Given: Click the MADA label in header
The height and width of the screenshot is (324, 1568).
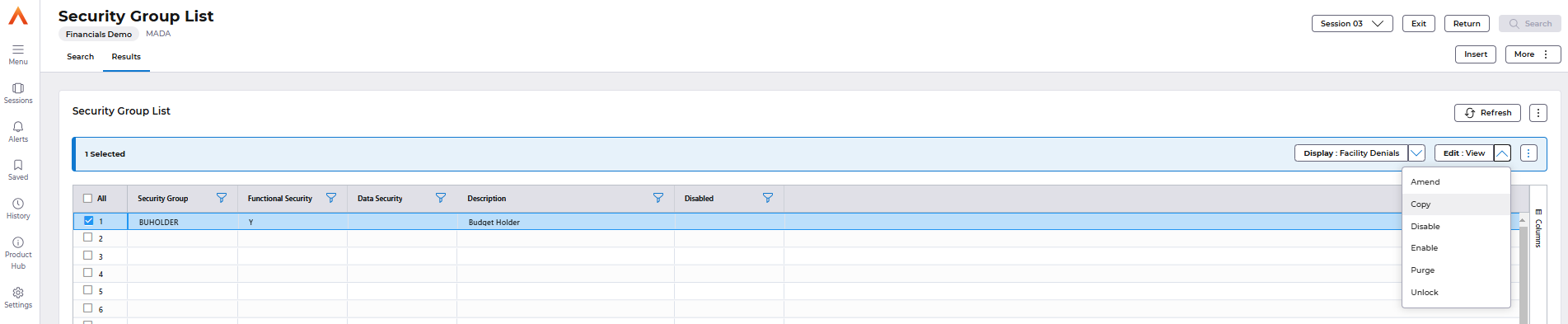Looking at the screenshot, I should (x=158, y=34).
